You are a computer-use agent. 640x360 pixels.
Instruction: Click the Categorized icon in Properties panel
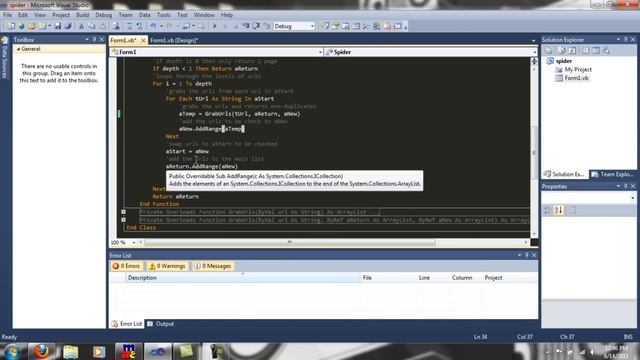(548, 210)
